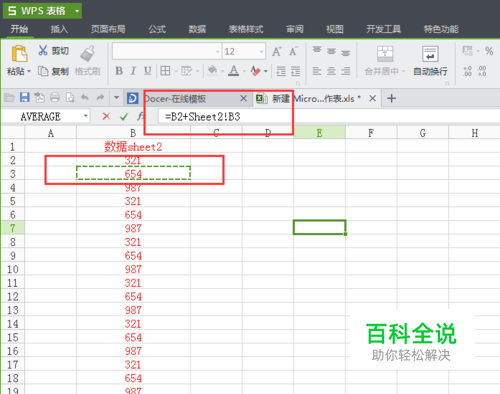The width and height of the screenshot is (500, 394).
Task: Click the Copy icon
Action: coord(43,71)
